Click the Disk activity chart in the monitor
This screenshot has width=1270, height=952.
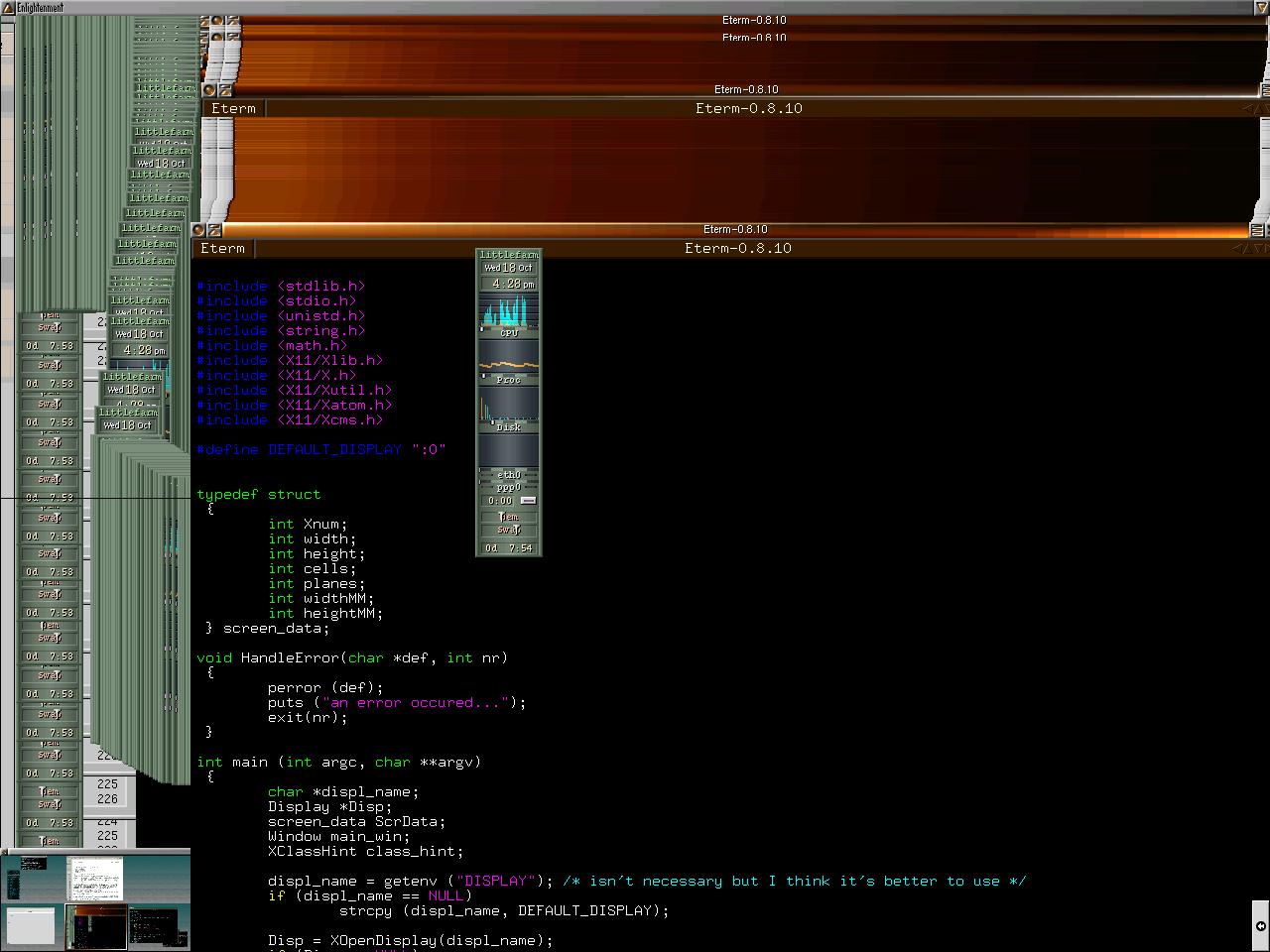click(x=509, y=409)
